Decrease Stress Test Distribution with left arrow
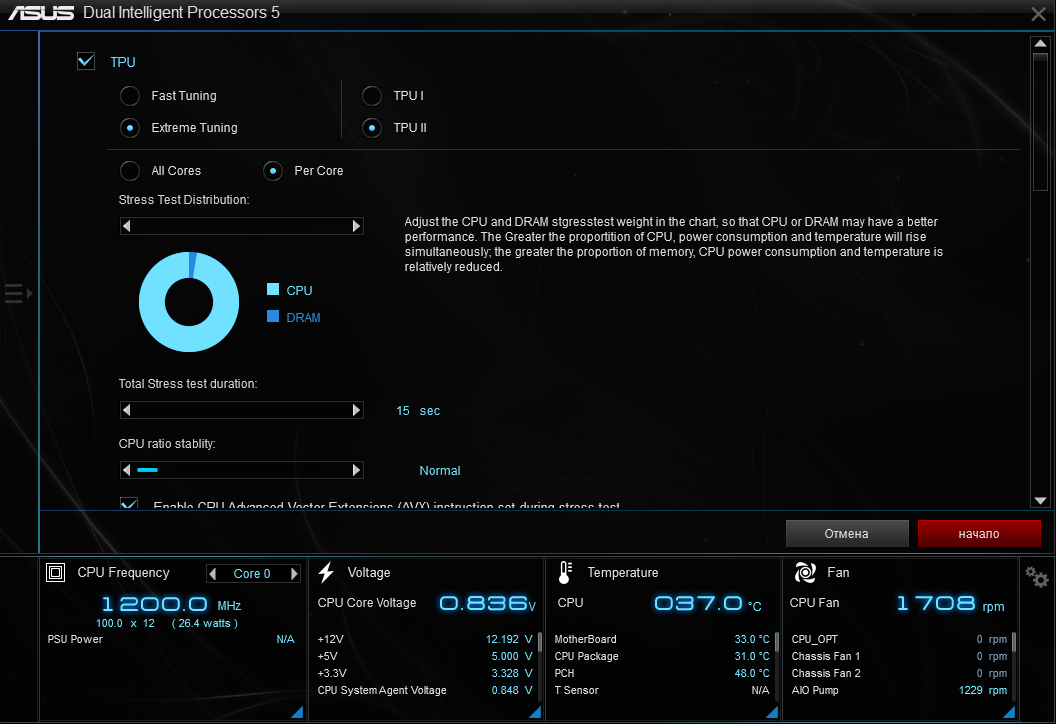The width and height of the screenshot is (1056, 724). [126, 226]
